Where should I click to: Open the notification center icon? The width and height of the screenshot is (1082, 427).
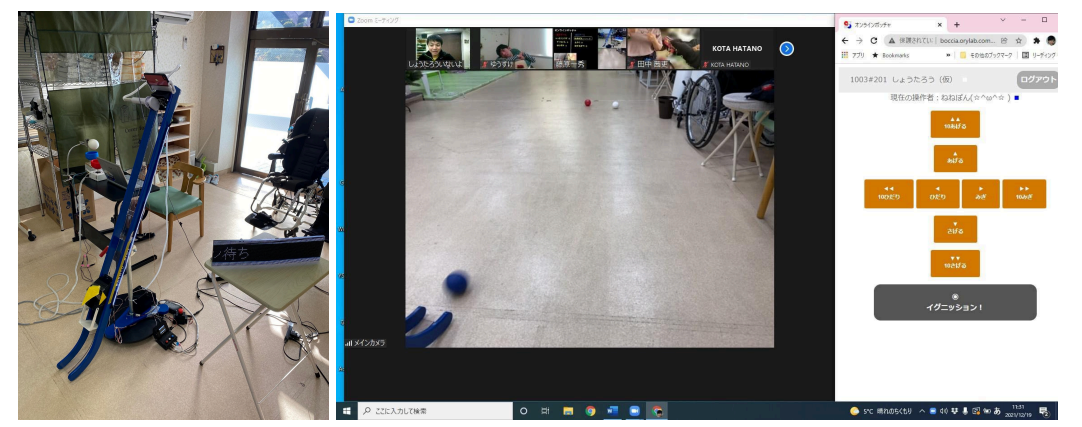pyautogui.click(x=1044, y=411)
